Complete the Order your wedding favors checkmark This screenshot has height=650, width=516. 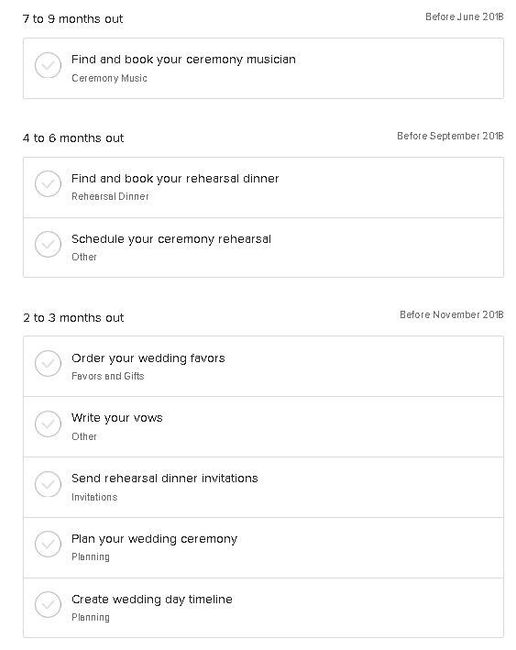[48, 364]
